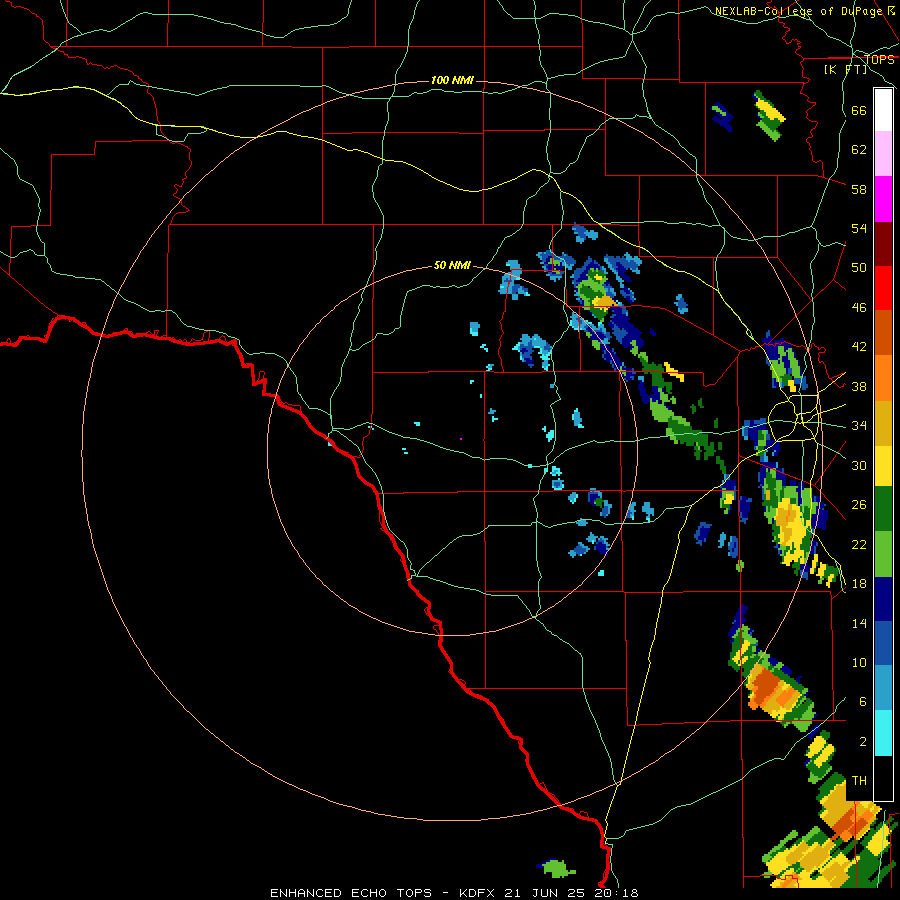The image size is (900, 900).
Task: Pick the bright red legend swatch
Action: click(883, 288)
